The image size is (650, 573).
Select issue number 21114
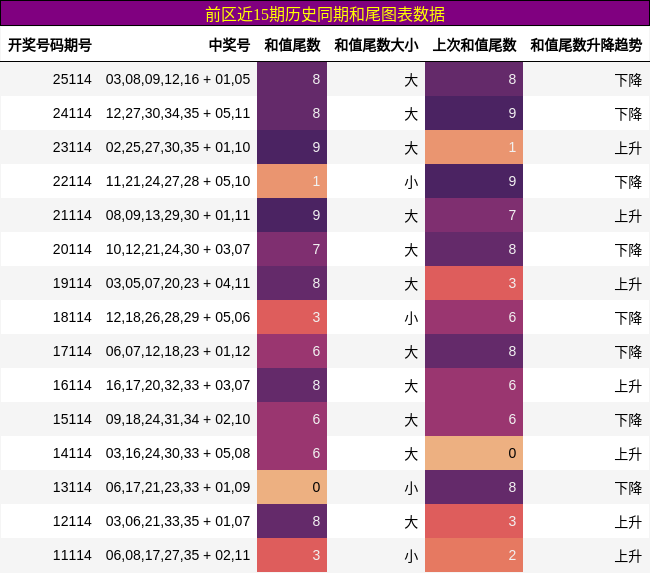[x=72, y=215]
